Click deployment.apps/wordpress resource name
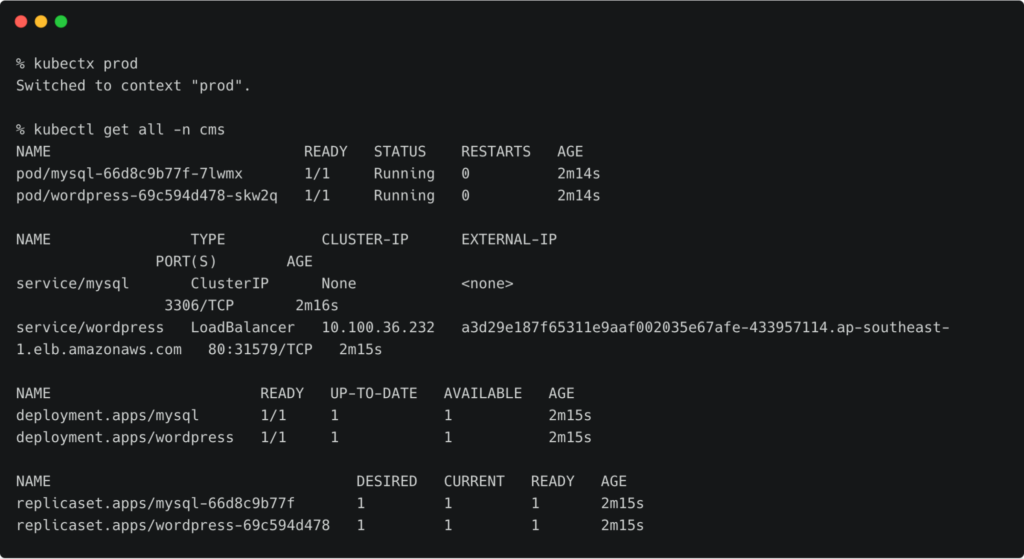 [125, 437]
